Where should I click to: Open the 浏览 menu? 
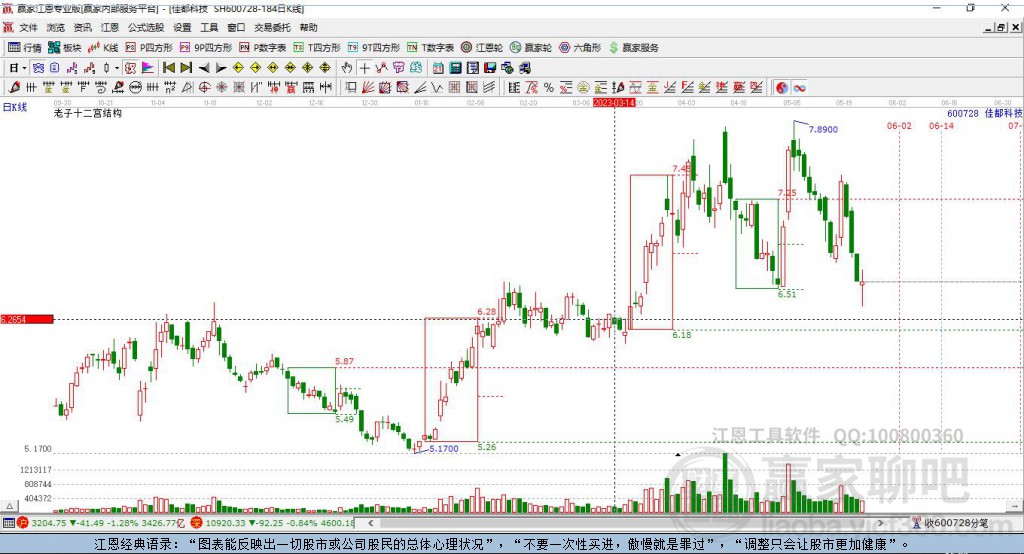click(x=56, y=27)
